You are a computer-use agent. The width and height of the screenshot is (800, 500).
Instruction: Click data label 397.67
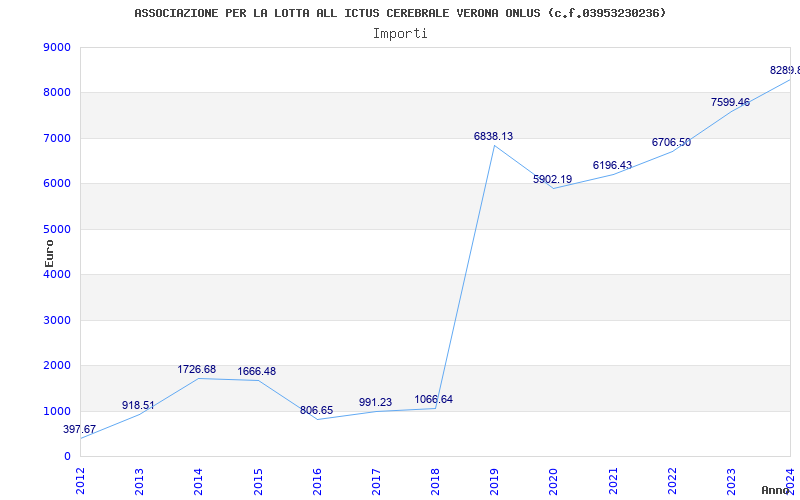[80, 430]
